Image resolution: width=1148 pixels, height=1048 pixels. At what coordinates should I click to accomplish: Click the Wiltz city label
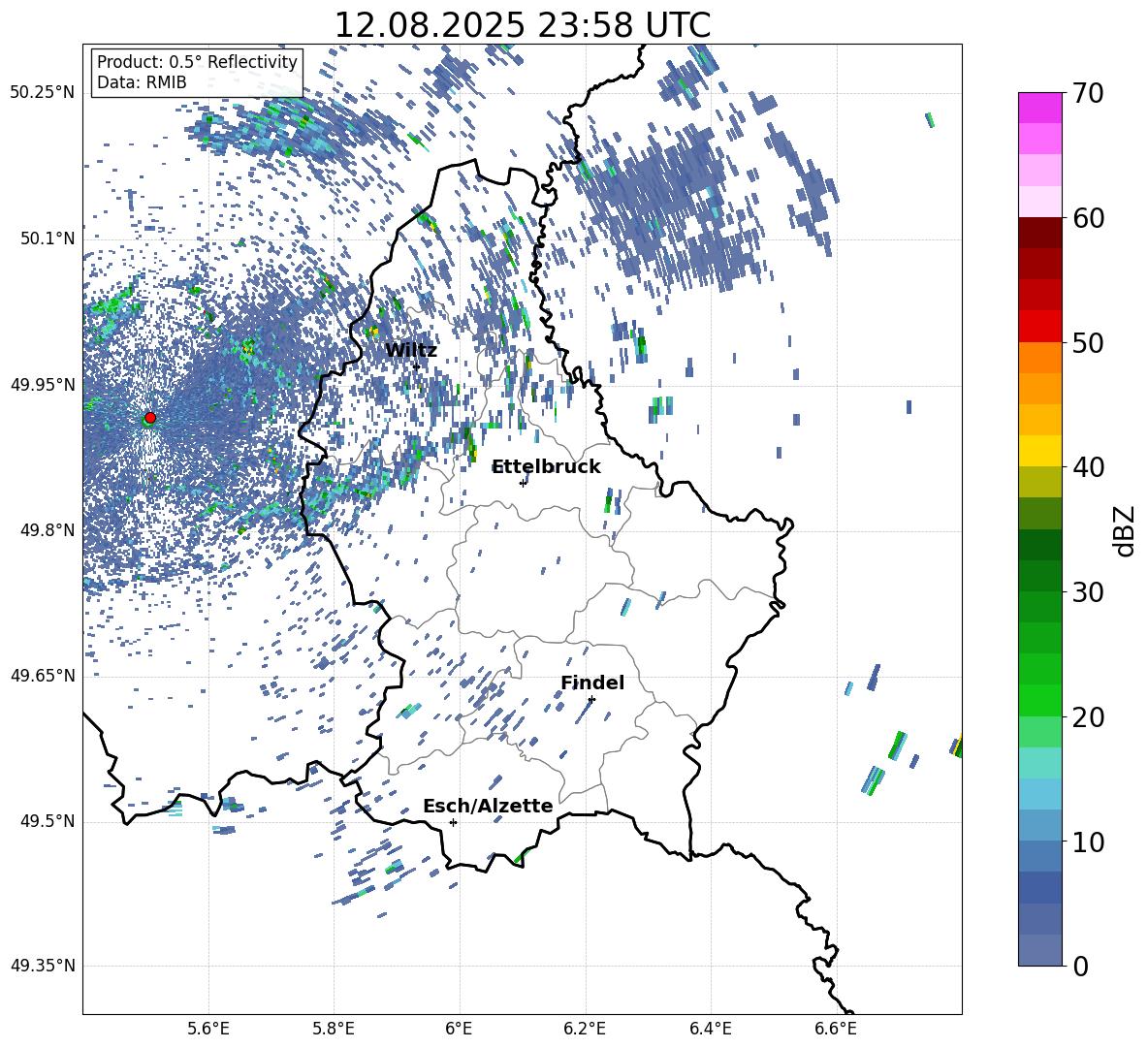coord(411,350)
